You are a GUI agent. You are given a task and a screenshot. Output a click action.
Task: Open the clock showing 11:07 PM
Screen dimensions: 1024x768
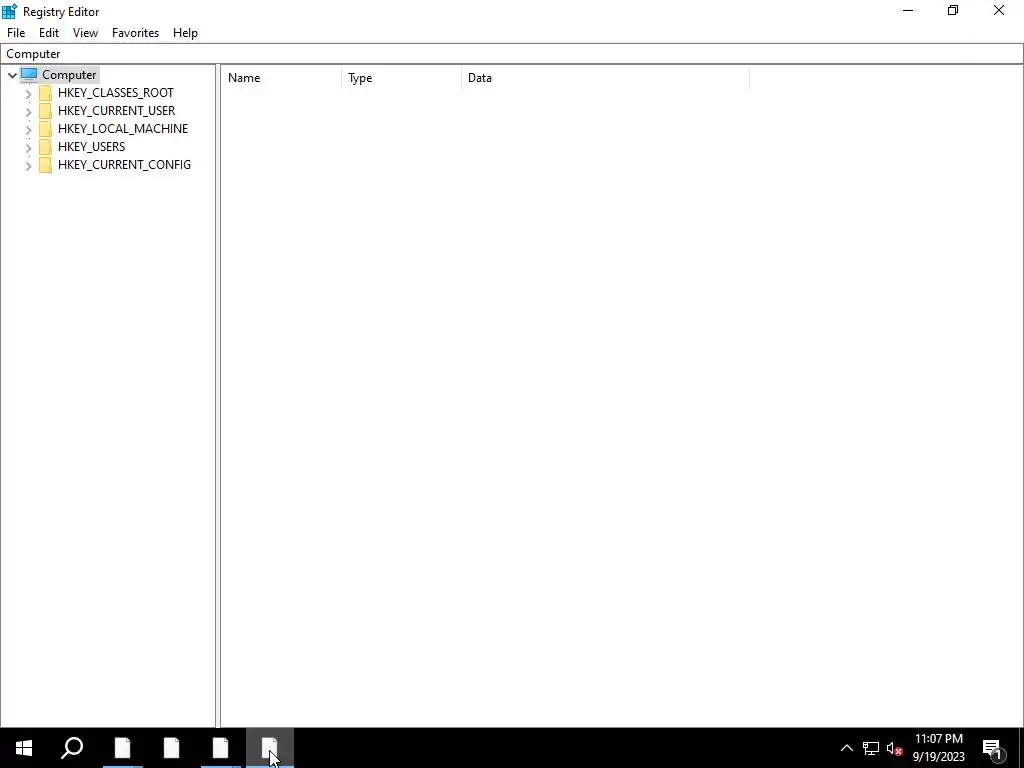[938, 748]
